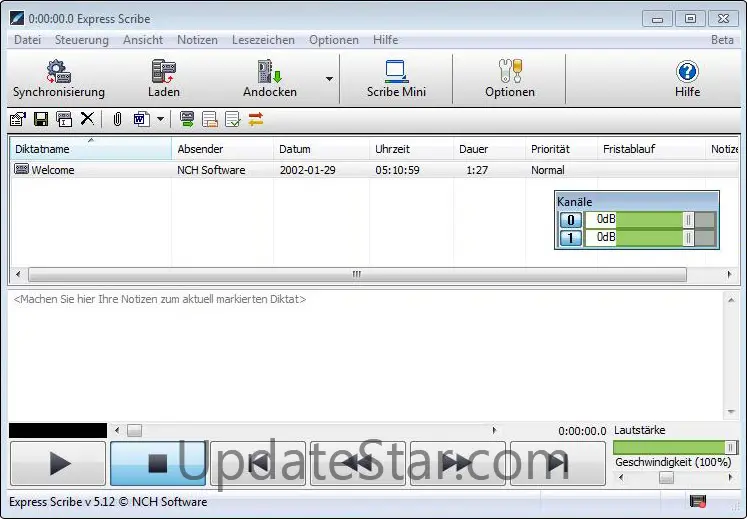Click the go to end button
The image size is (747, 519).
coord(558,463)
